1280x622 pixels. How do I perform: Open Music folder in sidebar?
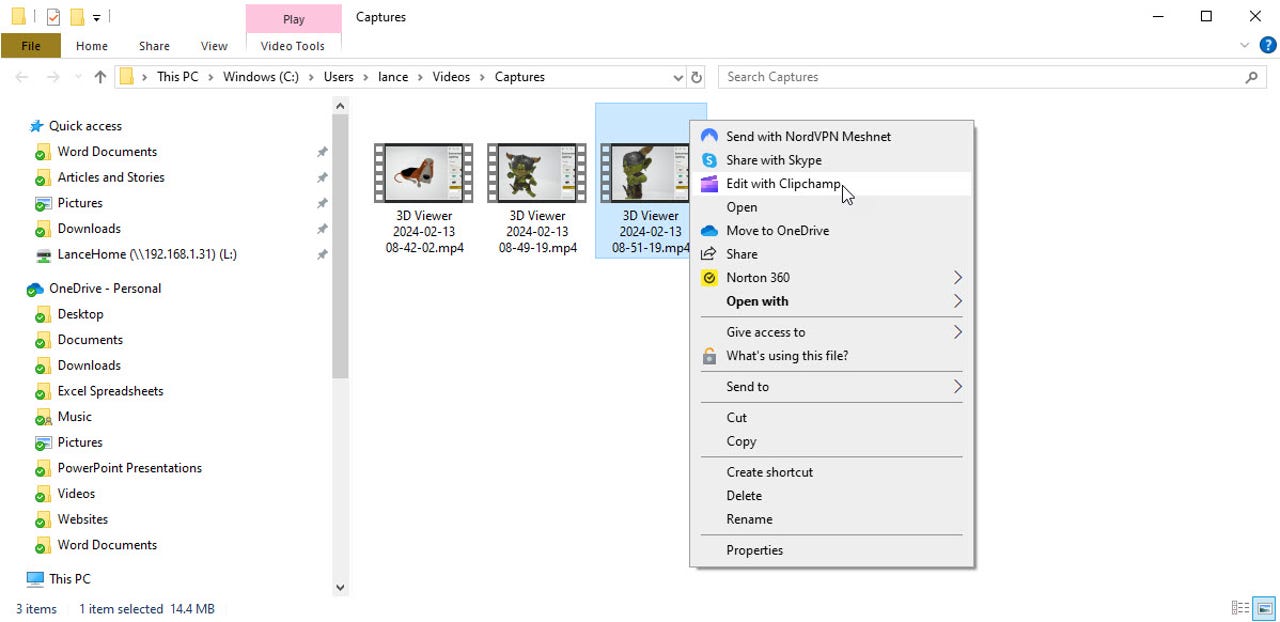point(74,417)
